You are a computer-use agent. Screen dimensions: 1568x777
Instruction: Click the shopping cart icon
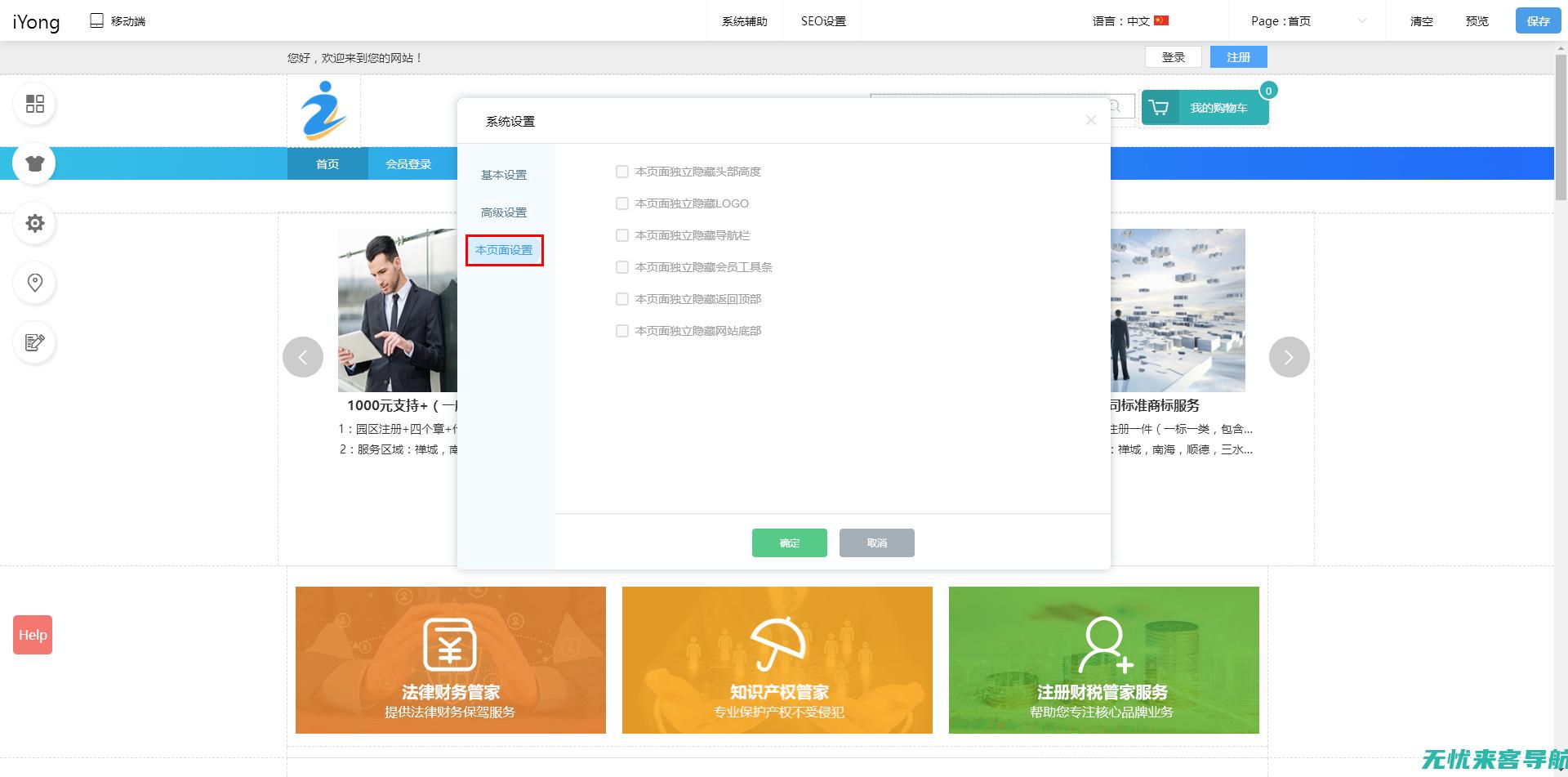[x=1159, y=108]
